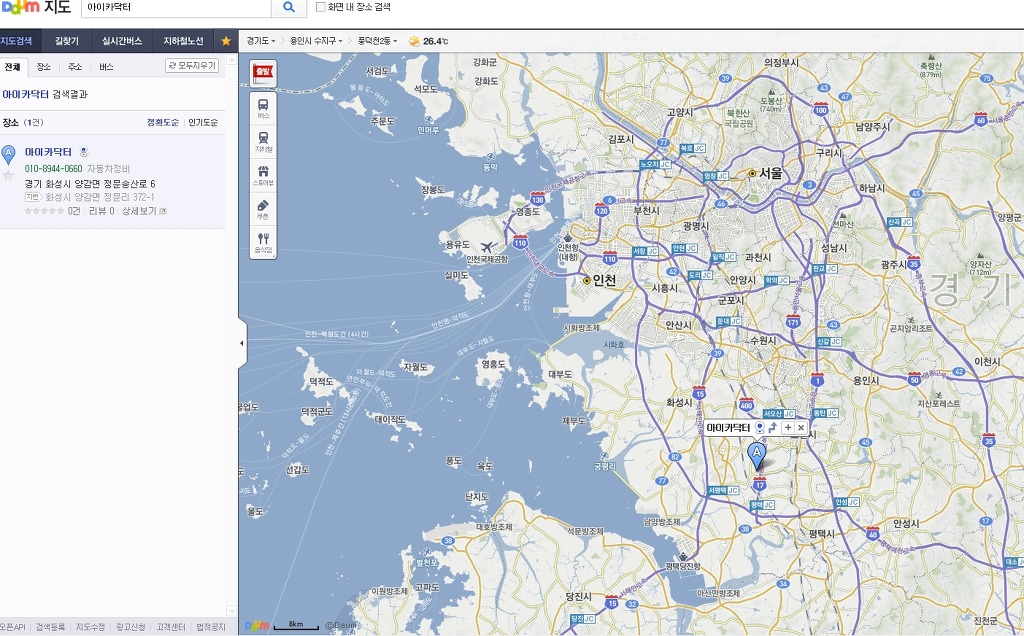Open roadview from the map popup

coord(760,428)
